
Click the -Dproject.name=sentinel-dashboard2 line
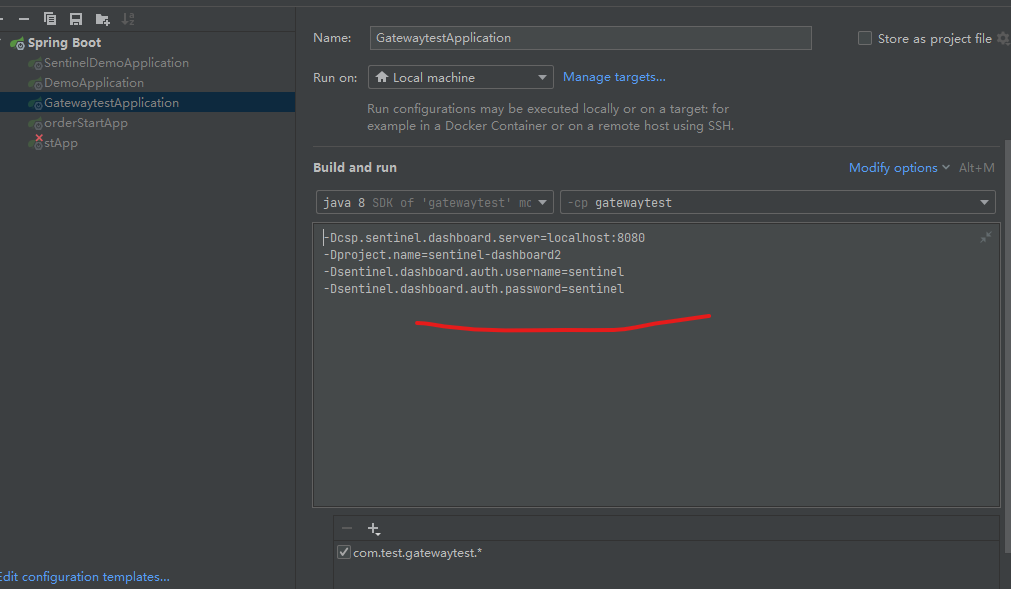pos(442,255)
